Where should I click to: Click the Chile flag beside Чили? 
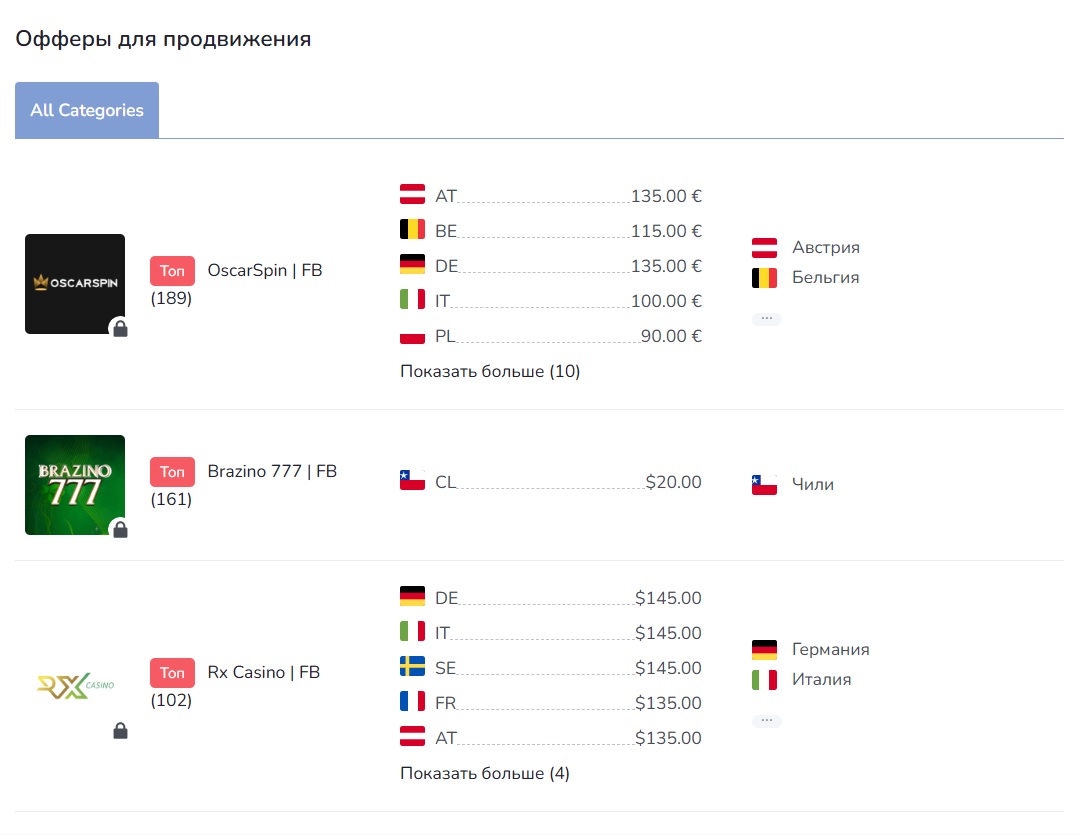(764, 485)
